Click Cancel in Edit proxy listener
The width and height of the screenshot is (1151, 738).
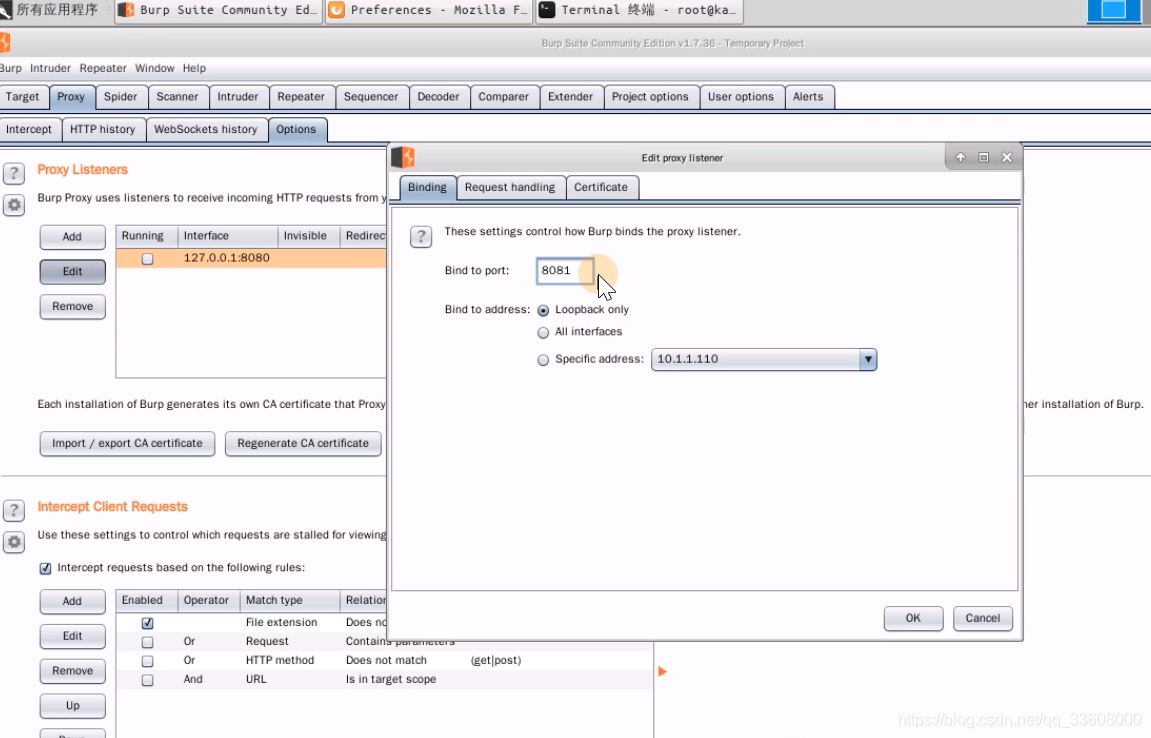pos(982,618)
